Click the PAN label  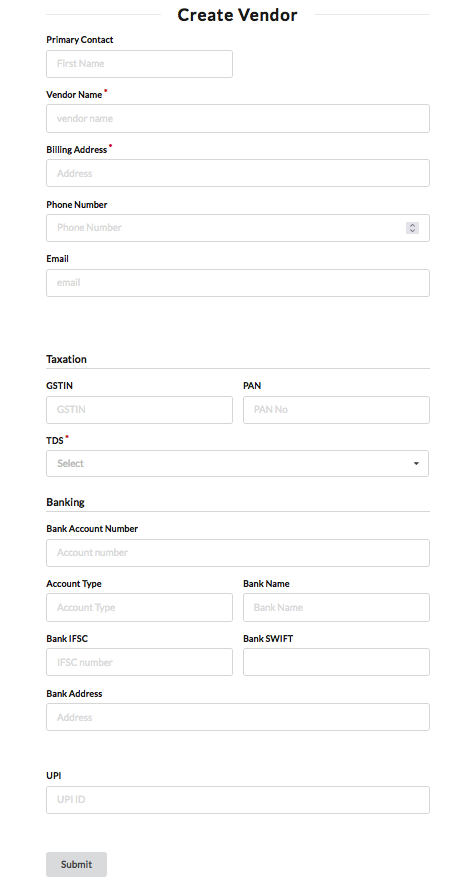tap(252, 386)
